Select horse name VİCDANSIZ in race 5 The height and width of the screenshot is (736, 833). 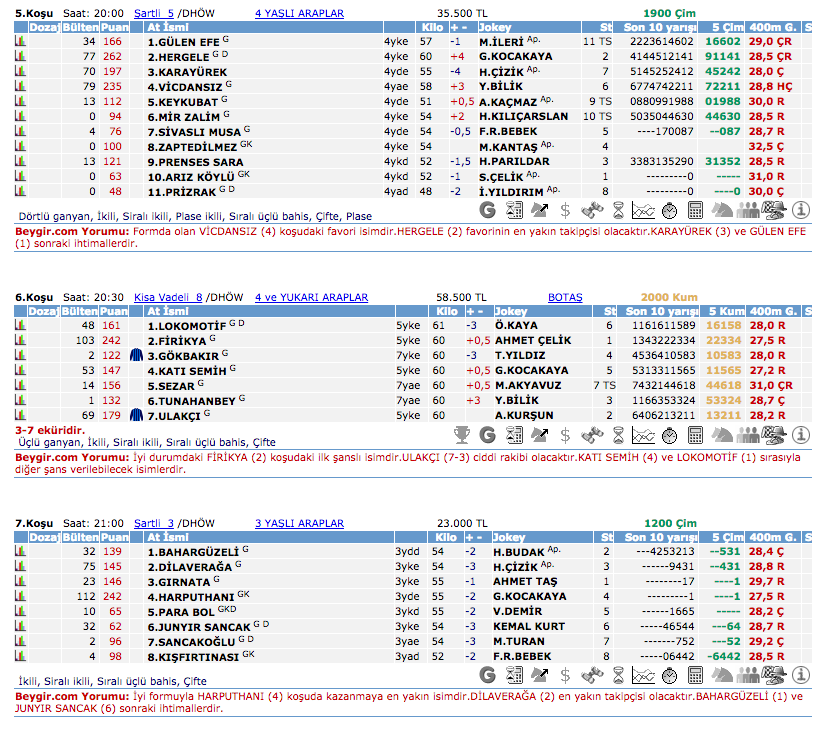[x=184, y=87]
